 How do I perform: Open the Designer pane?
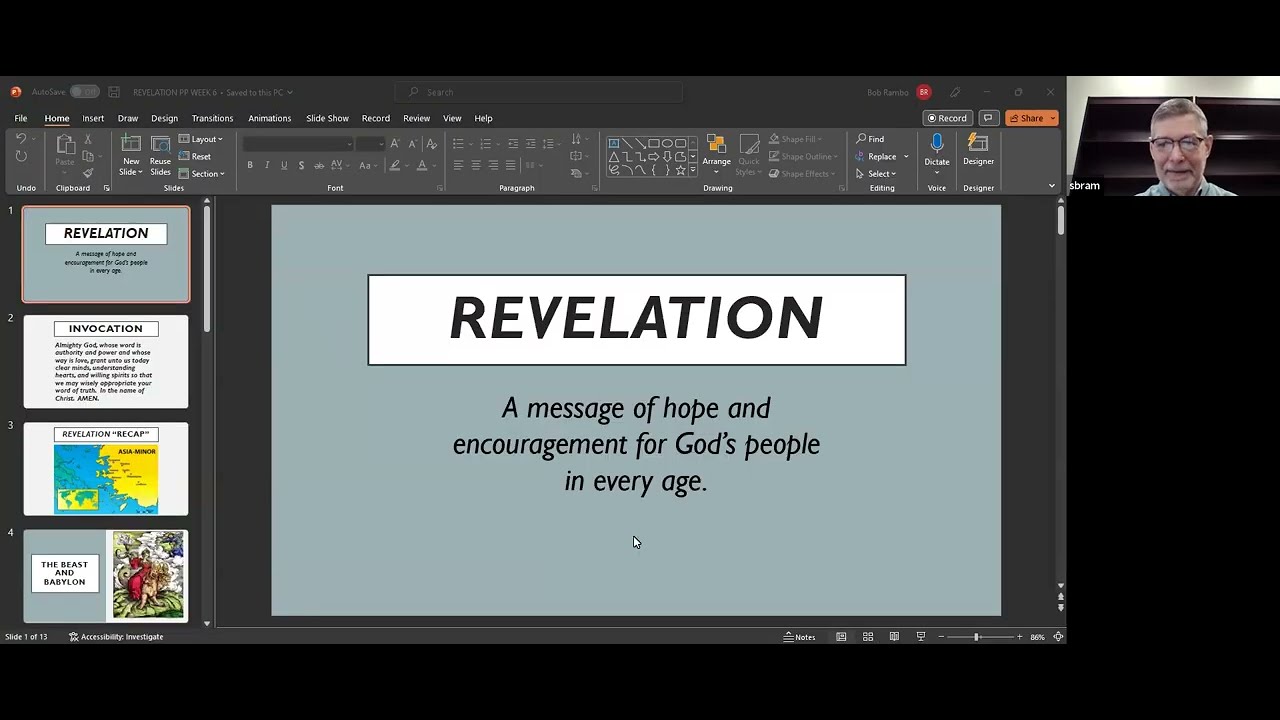click(x=978, y=151)
